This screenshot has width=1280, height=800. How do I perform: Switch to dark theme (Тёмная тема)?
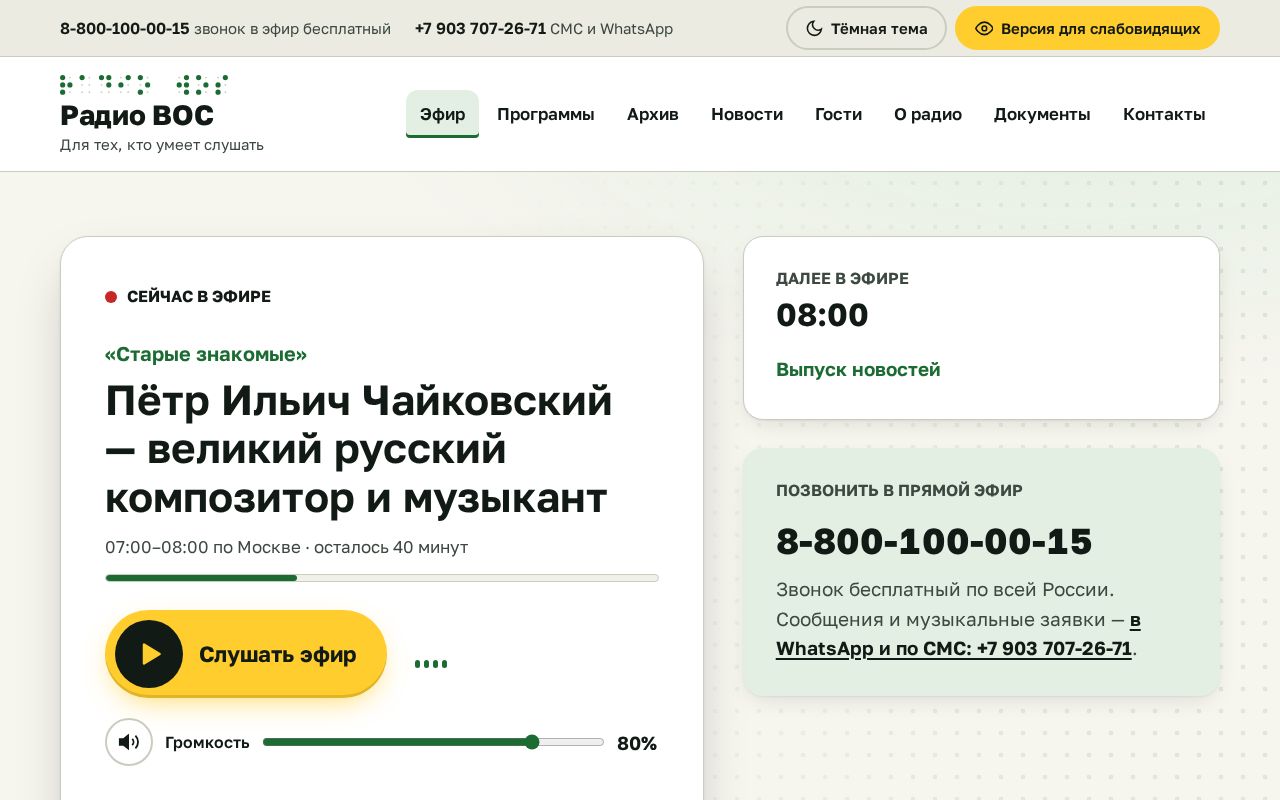click(x=866, y=28)
